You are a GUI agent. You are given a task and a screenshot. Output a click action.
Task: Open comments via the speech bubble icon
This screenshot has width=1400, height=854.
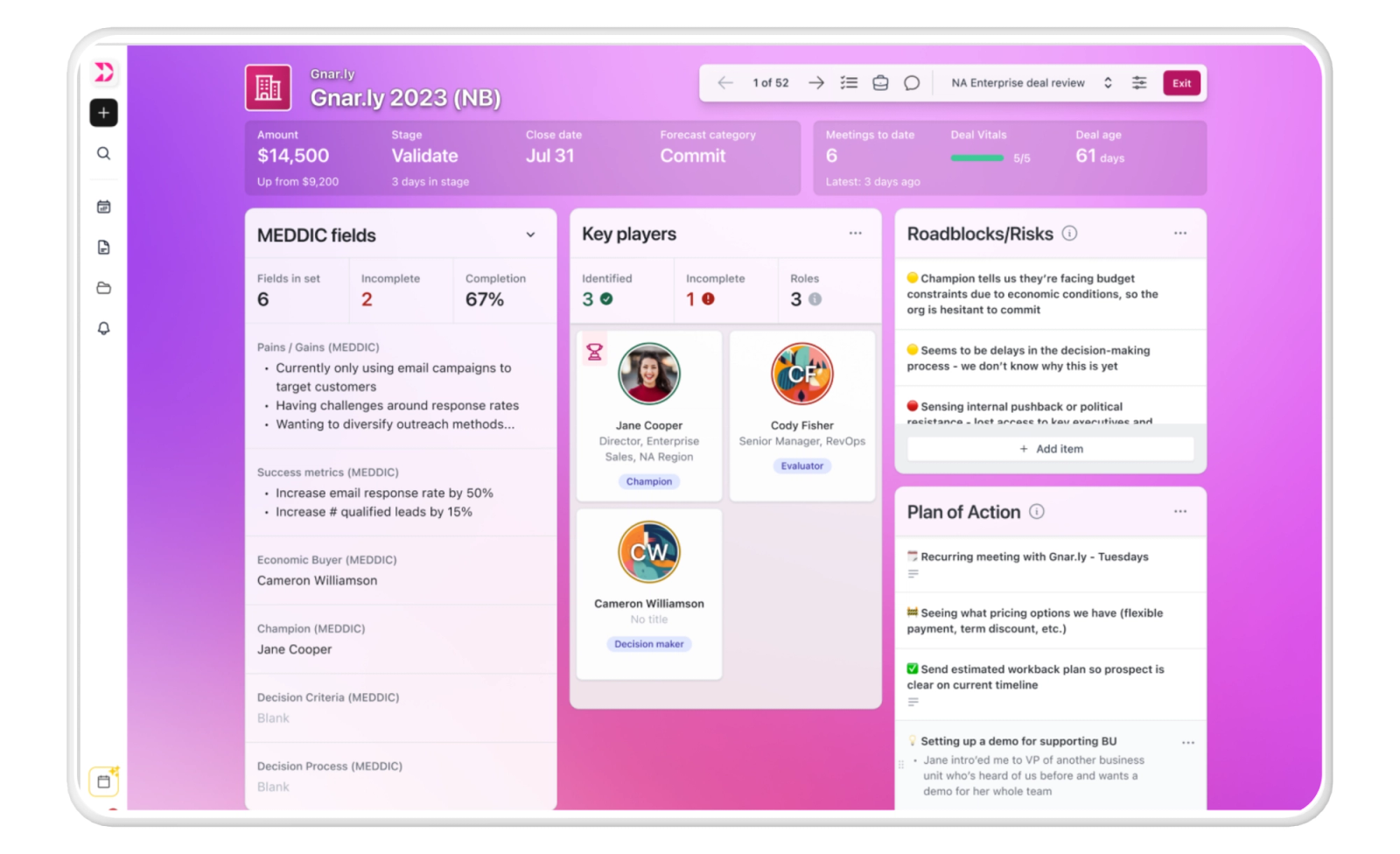[912, 83]
